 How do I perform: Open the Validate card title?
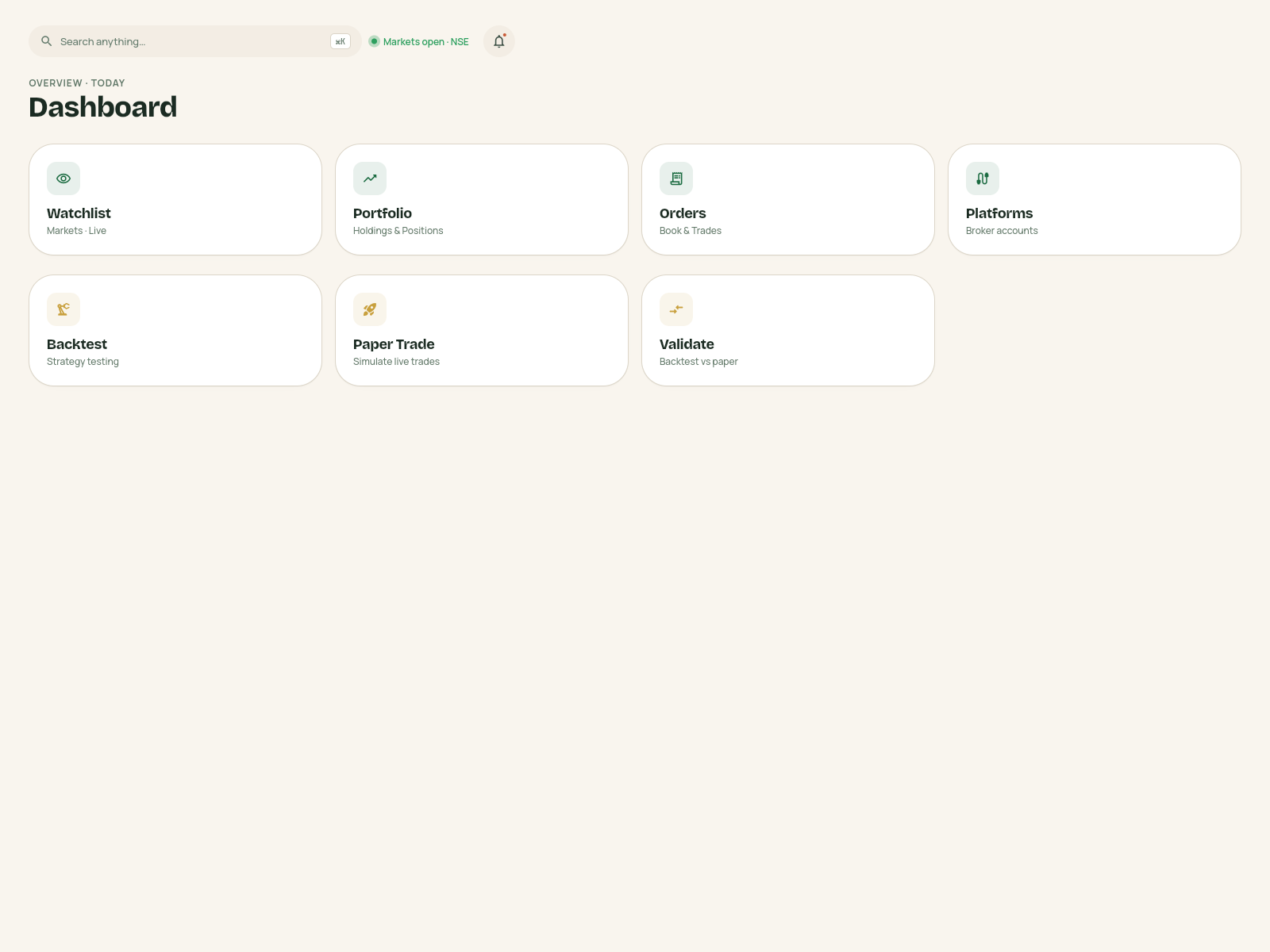point(687,344)
